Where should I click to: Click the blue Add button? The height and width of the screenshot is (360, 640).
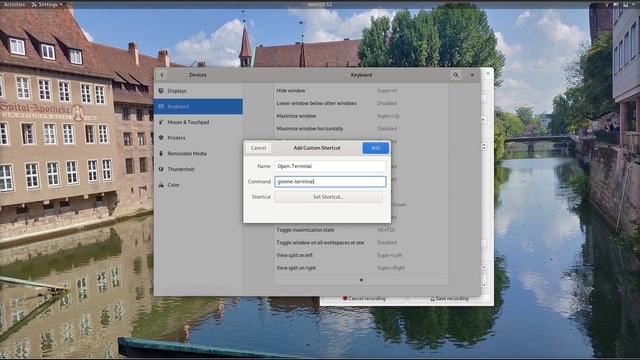click(x=376, y=148)
